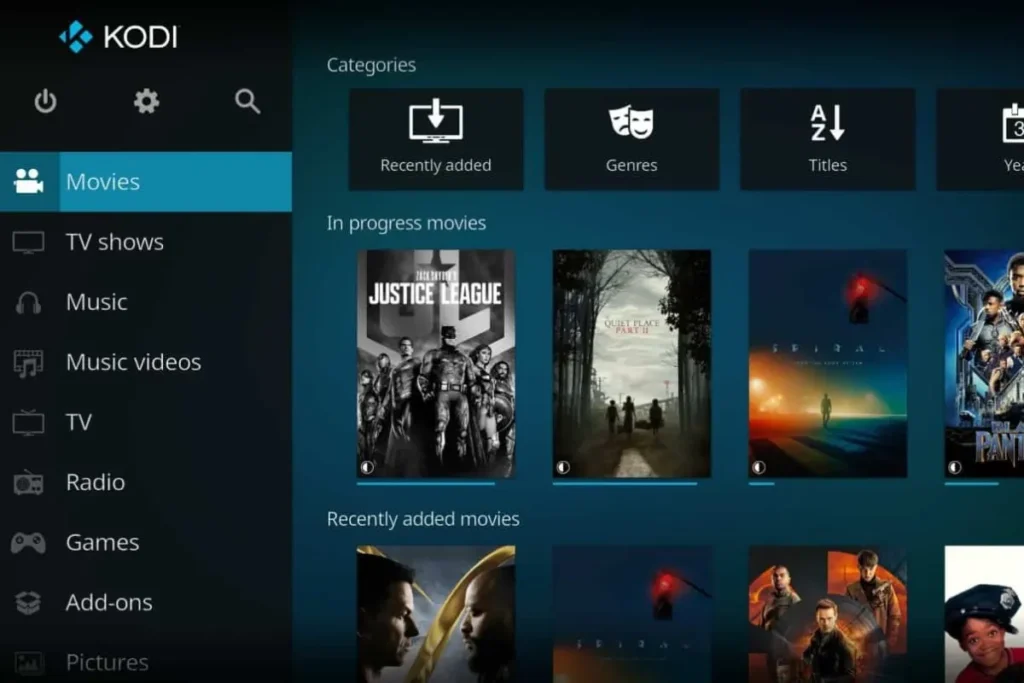1024x683 pixels.
Task: Click the Year calendar icon
Action: point(1013,123)
